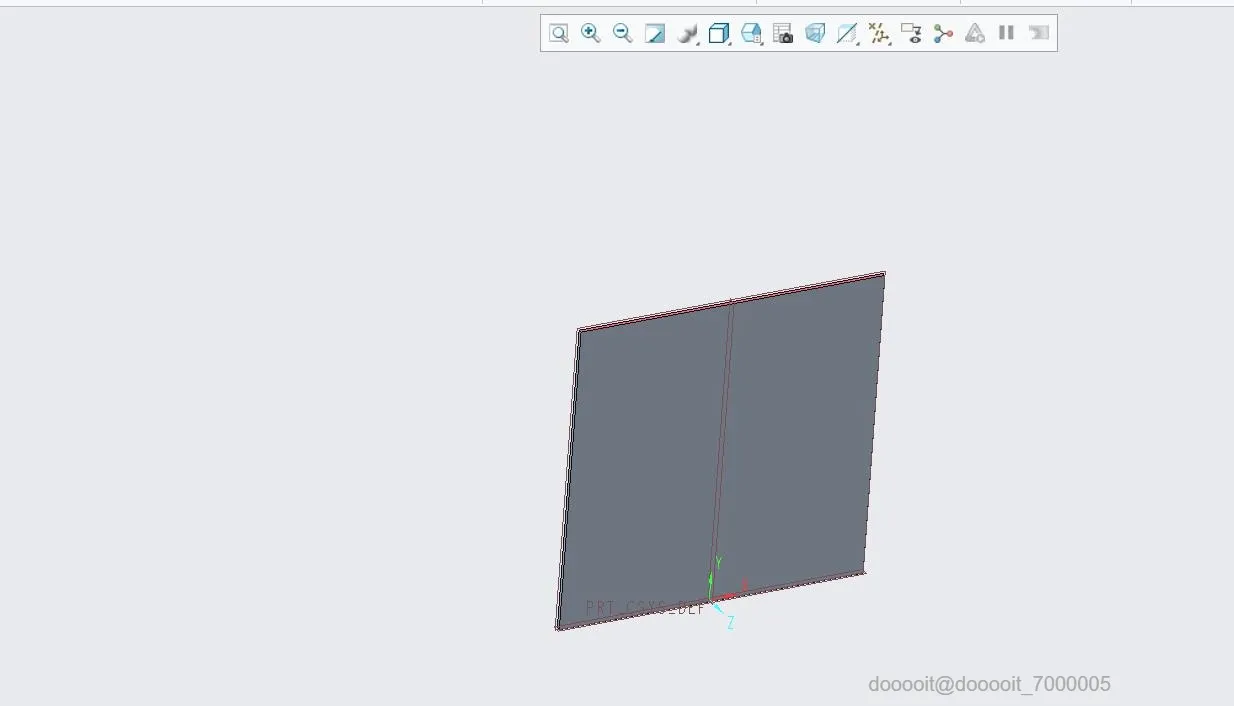Click the Zoom Out magnifier icon

point(623,33)
